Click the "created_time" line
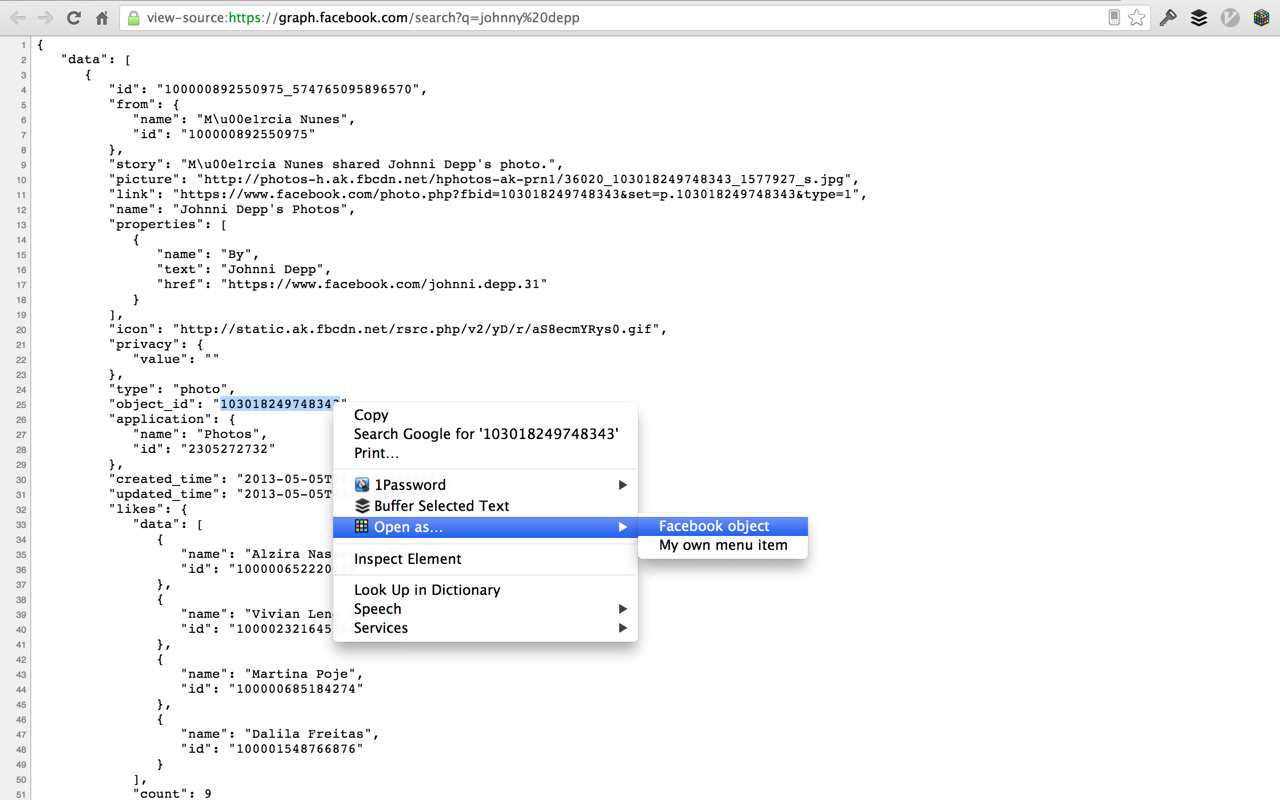This screenshot has width=1280, height=800. tap(220, 479)
